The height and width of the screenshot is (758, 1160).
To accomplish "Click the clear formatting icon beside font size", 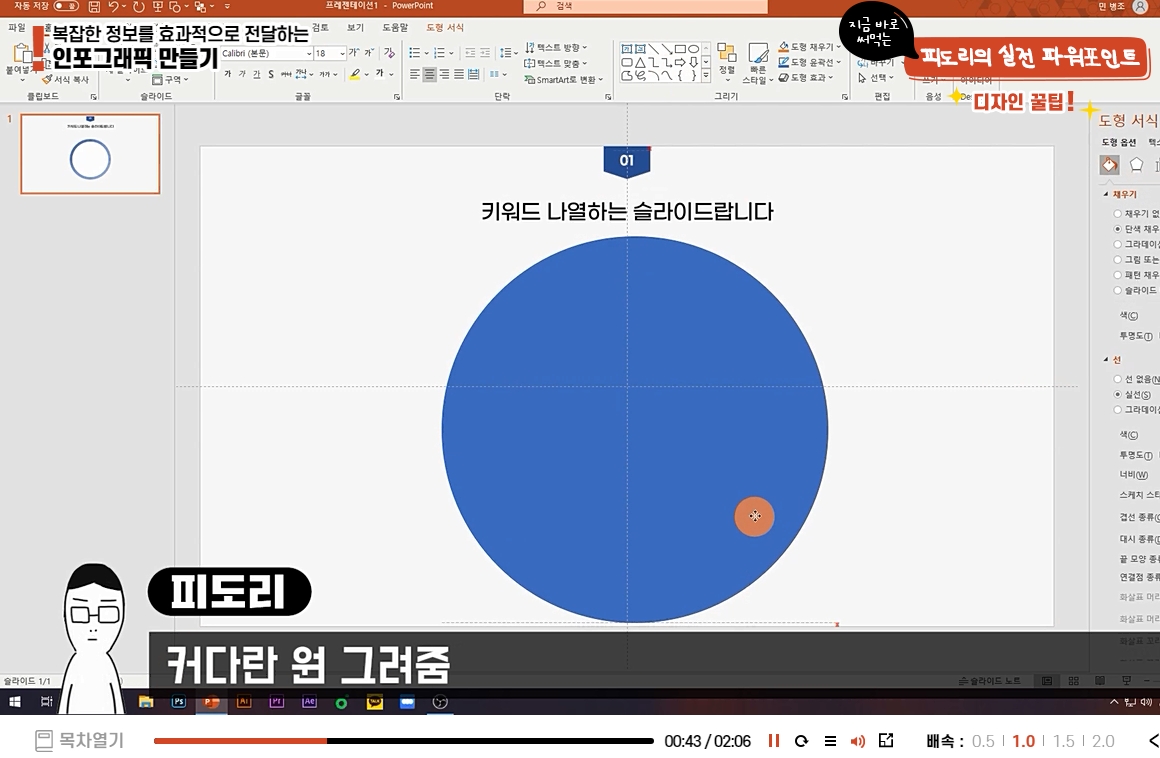I will pos(389,53).
